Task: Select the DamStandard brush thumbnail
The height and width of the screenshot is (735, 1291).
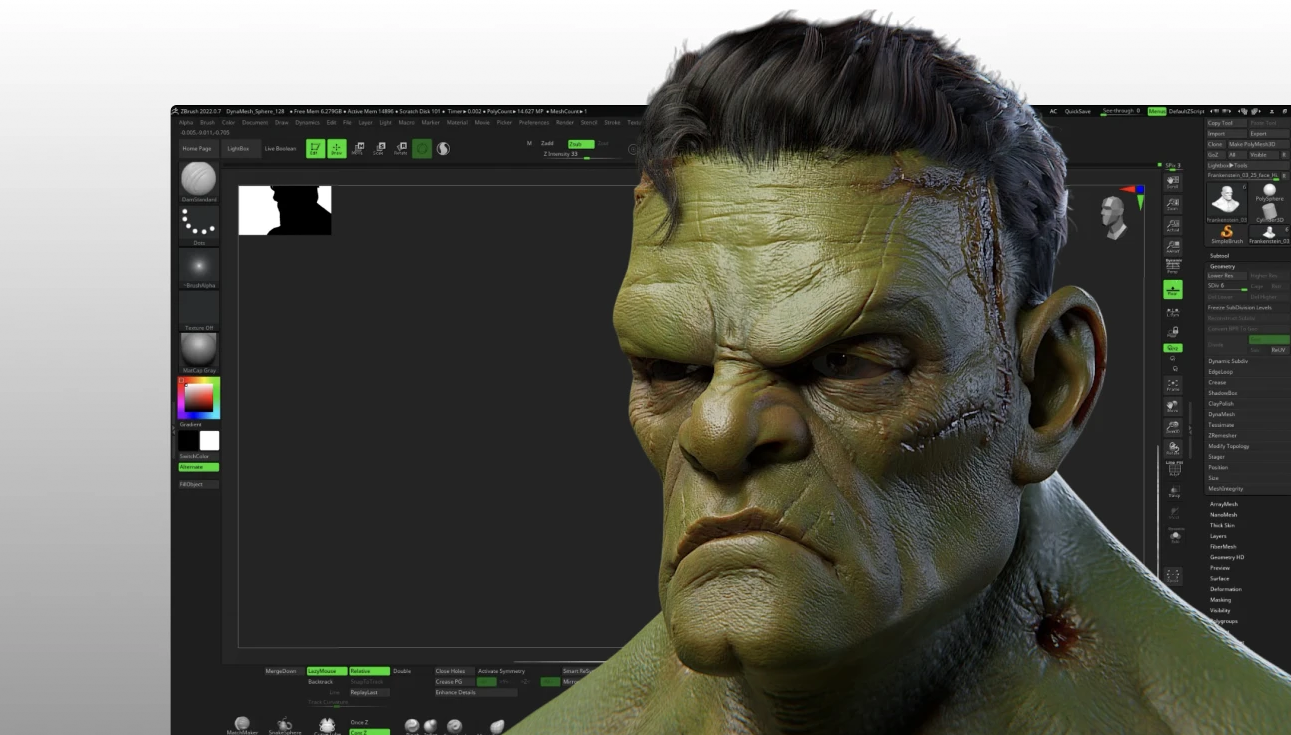Action: click(198, 179)
